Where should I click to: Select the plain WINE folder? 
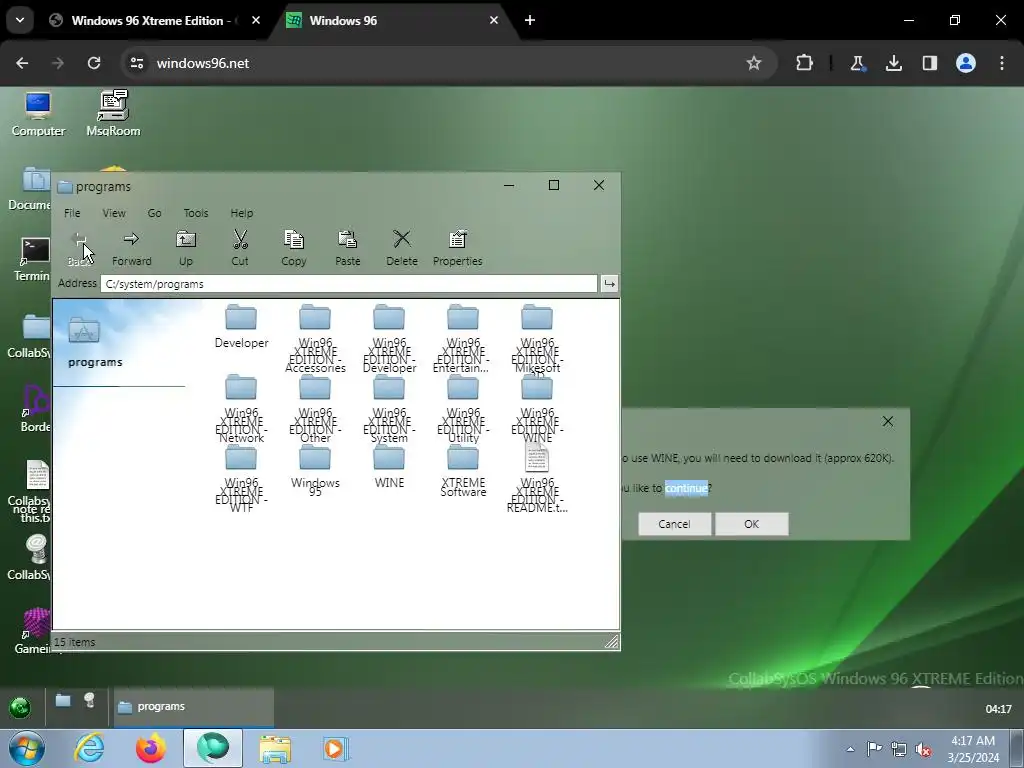click(389, 466)
